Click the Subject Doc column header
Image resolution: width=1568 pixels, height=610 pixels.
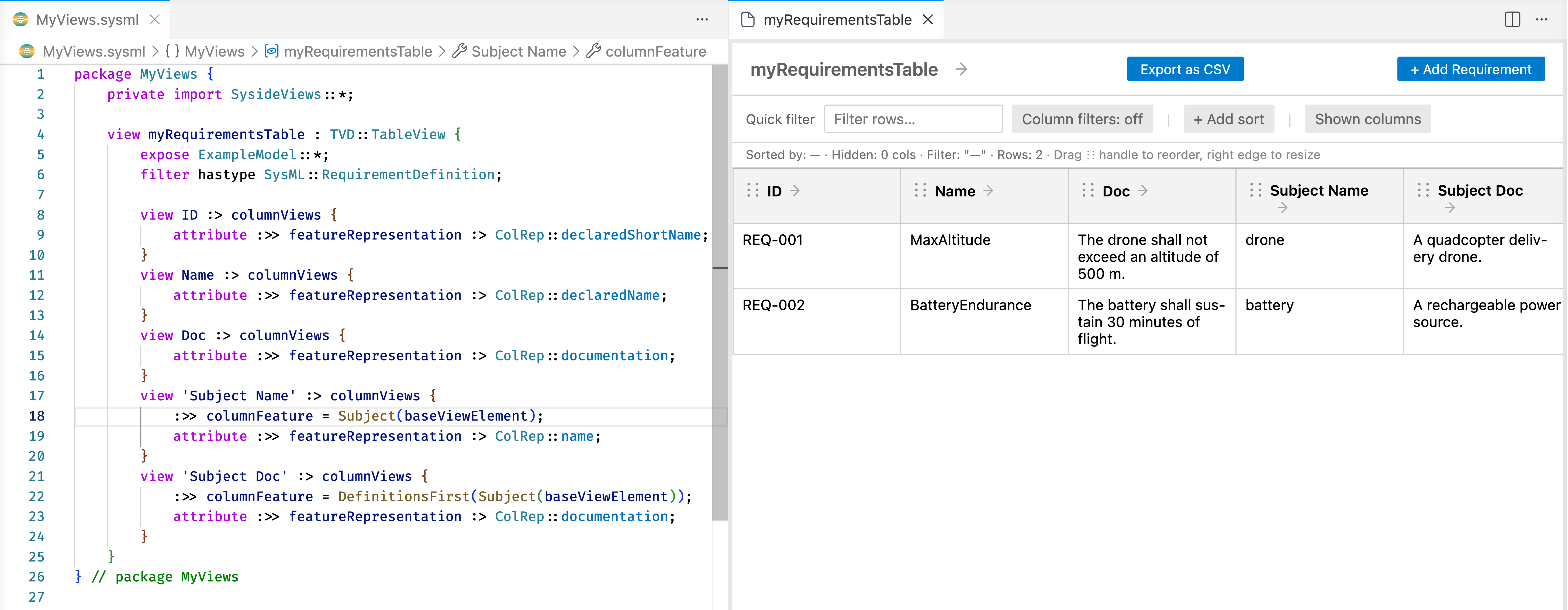[1483, 196]
